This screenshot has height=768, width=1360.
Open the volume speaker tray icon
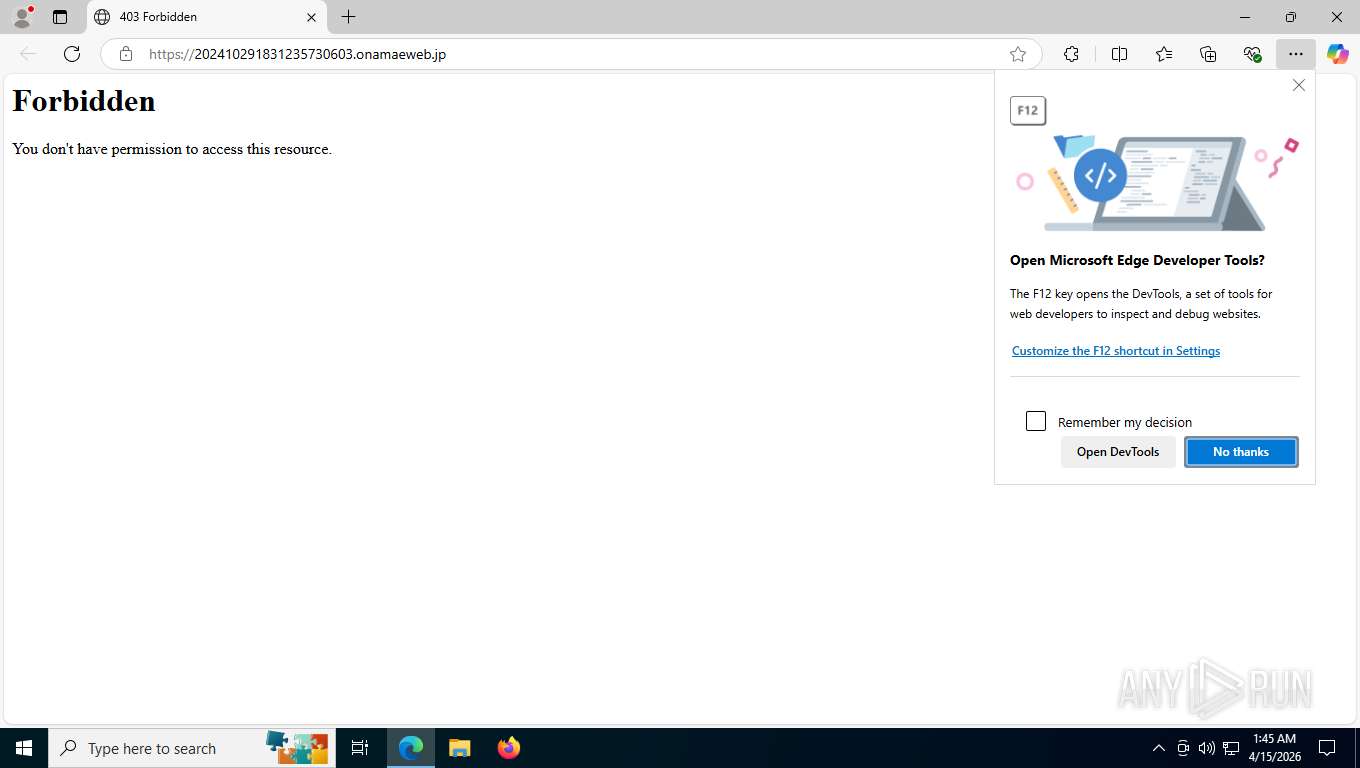click(x=1206, y=748)
